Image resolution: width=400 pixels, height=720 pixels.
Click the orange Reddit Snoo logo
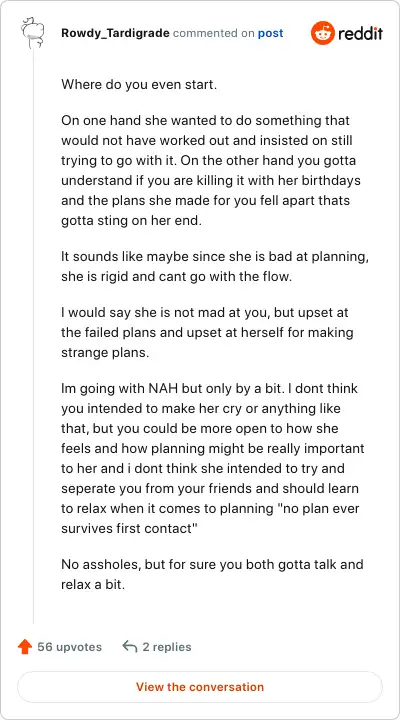(322, 33)
